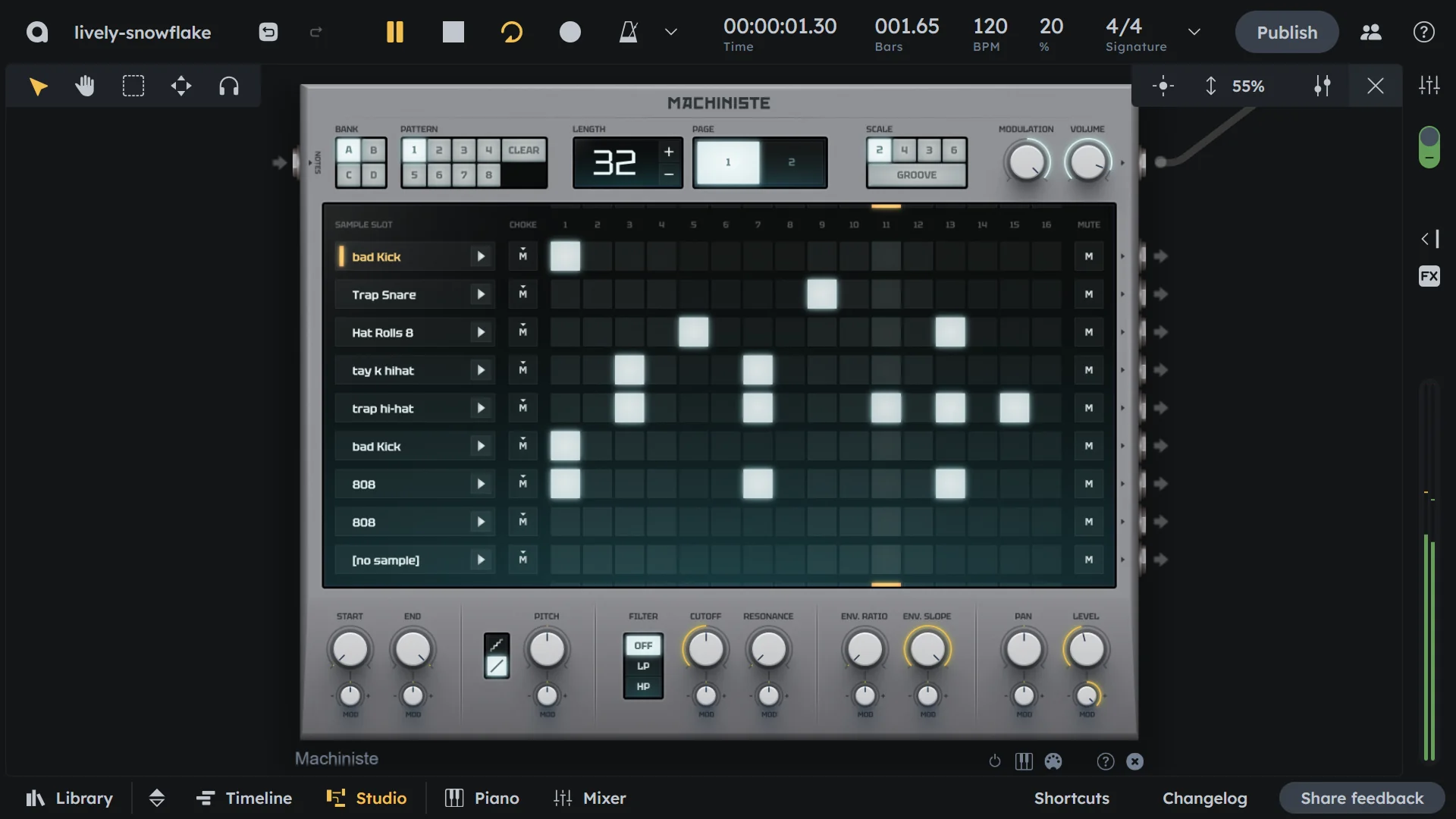Mute the Trap Snare row
The image size is (1456, 819).
pos(1088,294)
